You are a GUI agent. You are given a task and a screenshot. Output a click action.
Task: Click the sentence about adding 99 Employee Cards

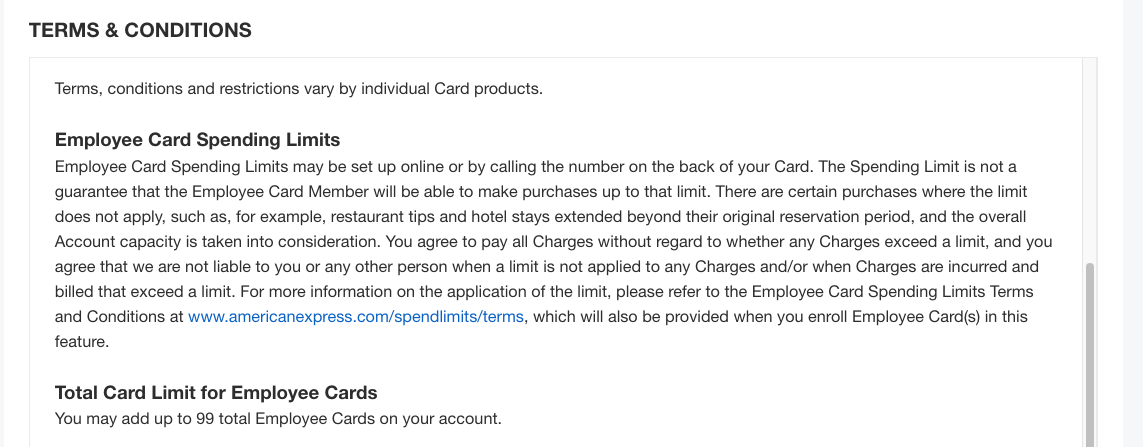(x=278, y=419)
